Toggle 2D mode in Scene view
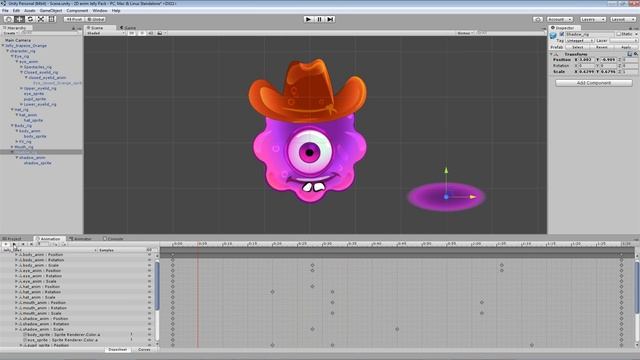This screenshot has height=360, width=640. pos(132,33)
